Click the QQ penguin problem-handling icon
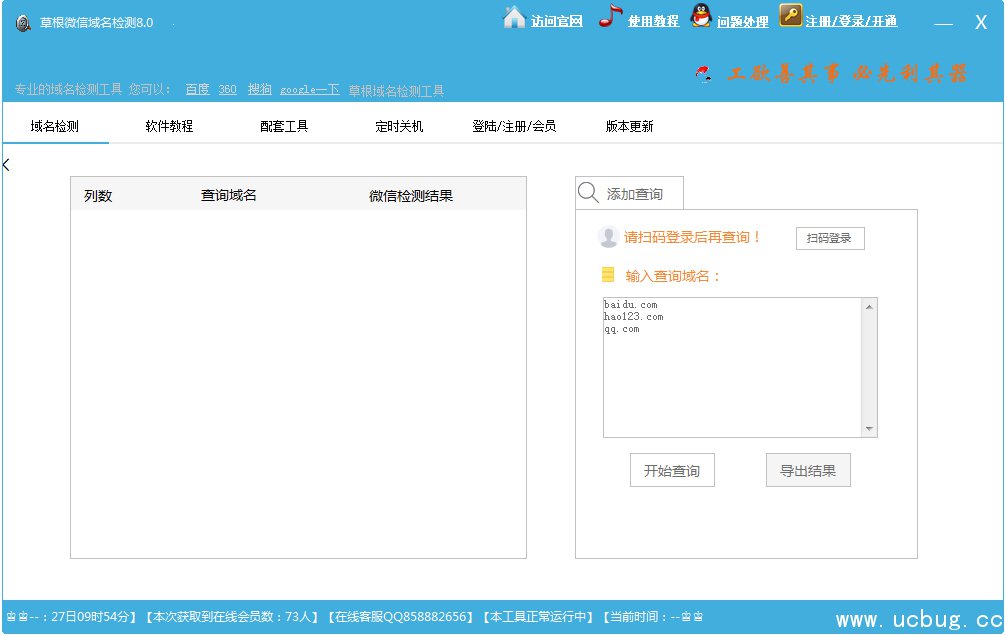Image resolution: width=1006 pixels, height=635 pixels. (701, 17)
